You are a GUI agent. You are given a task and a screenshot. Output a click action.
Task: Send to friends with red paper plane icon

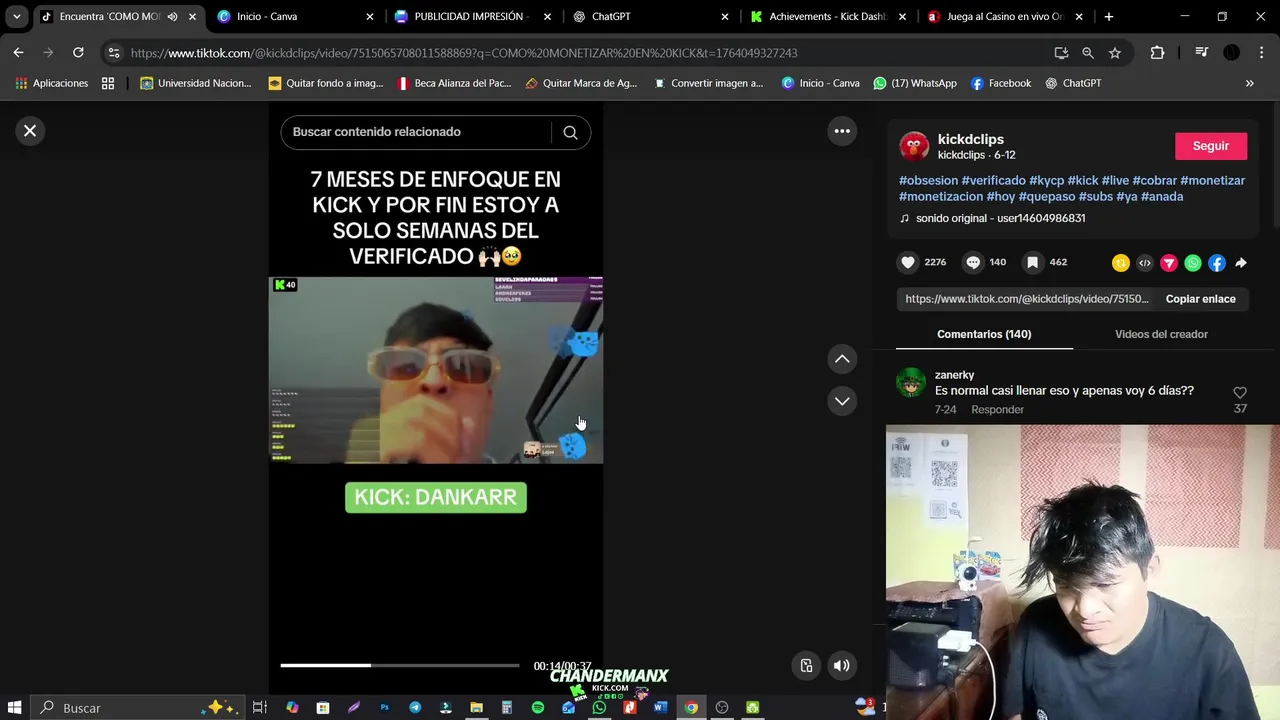1169,263
